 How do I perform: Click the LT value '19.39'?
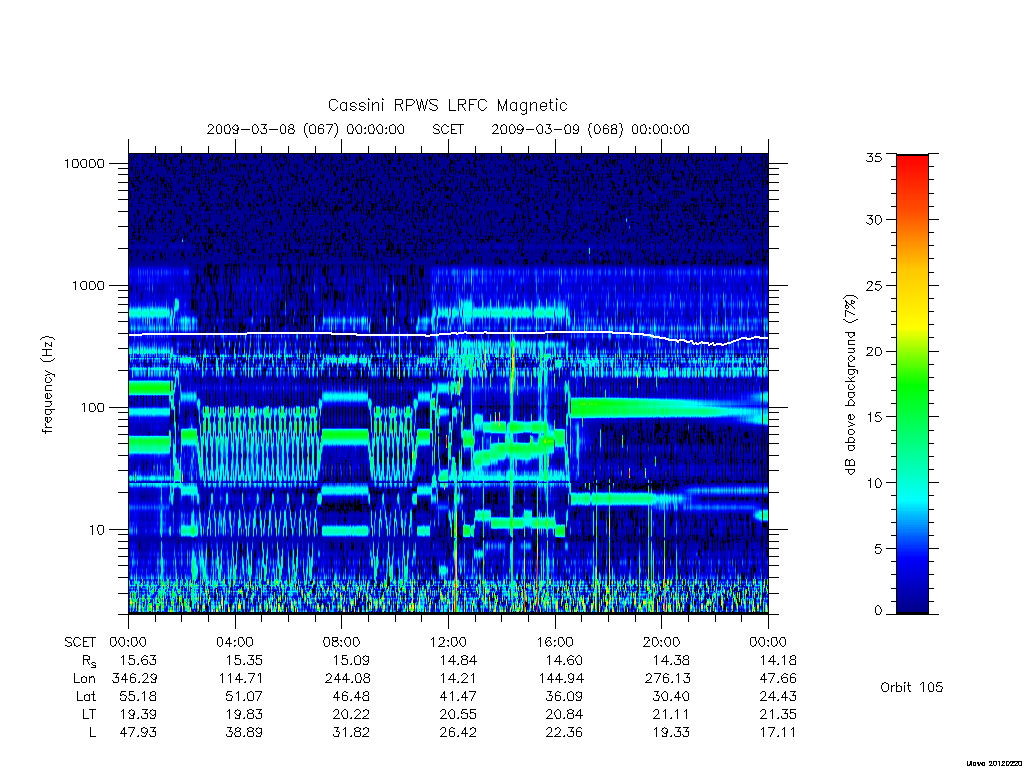(138, 714)
